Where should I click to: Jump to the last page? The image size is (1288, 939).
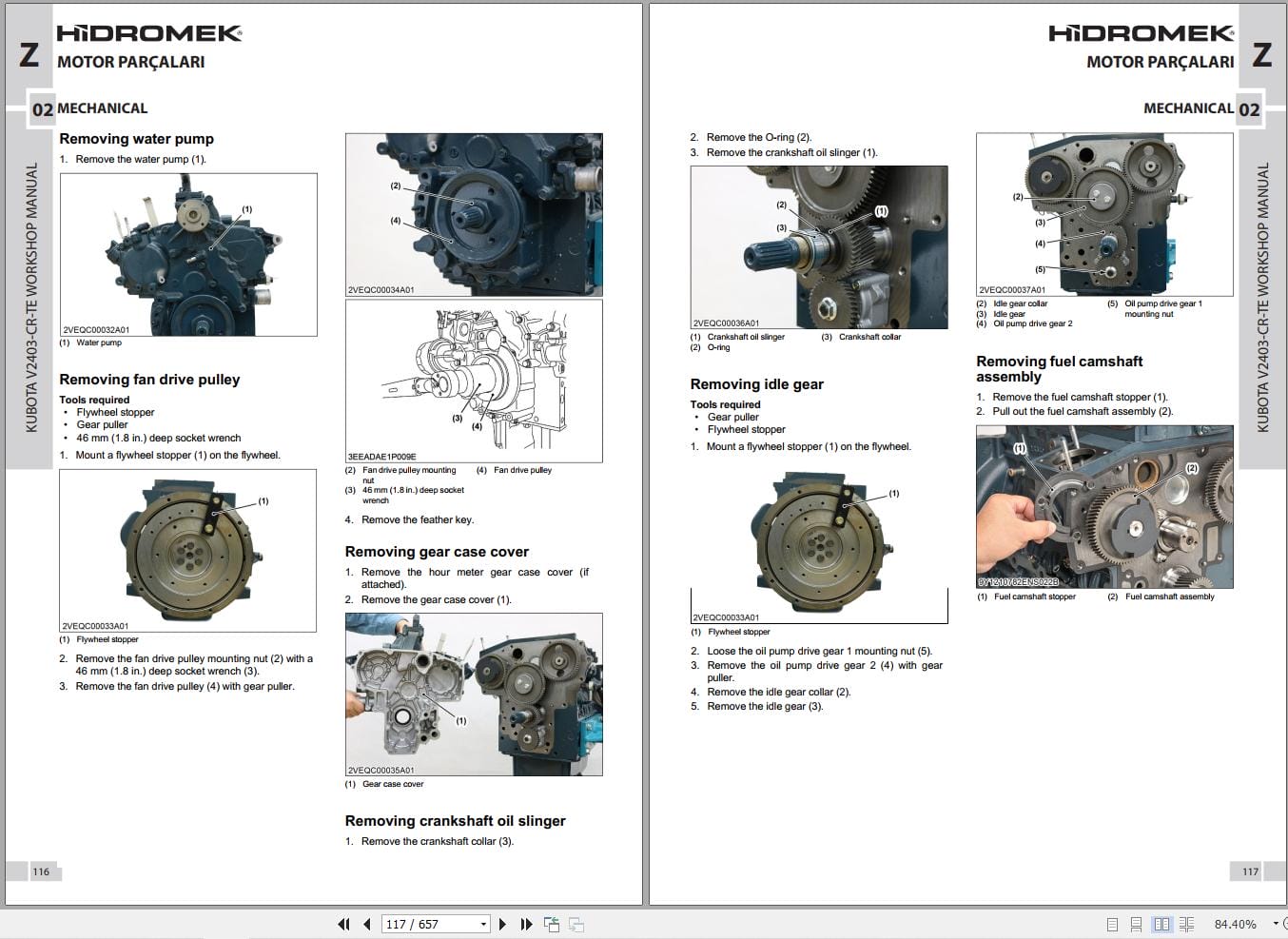pyautogui.click(x=526, y=924)
